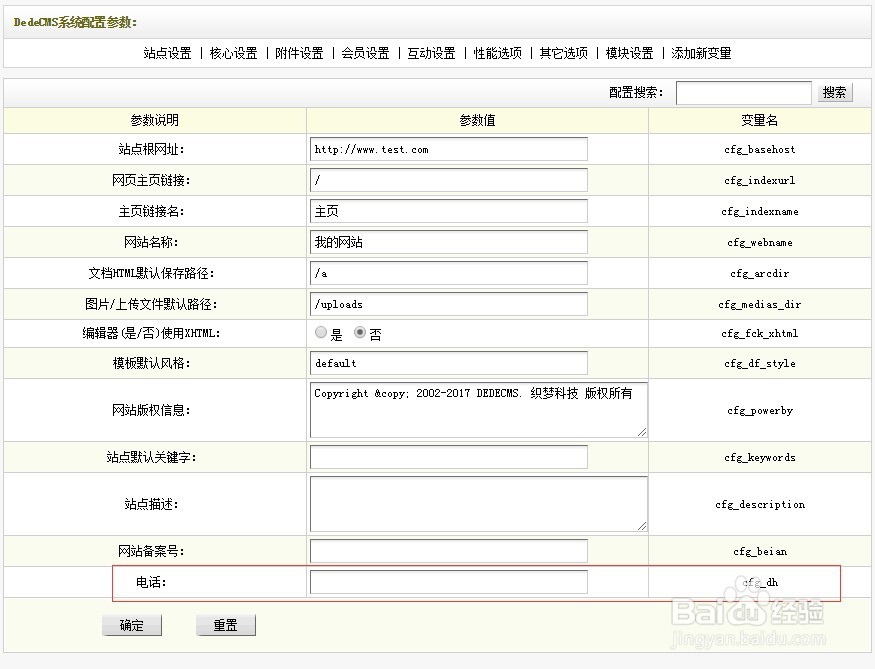Click the cfg_df_style variable name

click(759, 364)
